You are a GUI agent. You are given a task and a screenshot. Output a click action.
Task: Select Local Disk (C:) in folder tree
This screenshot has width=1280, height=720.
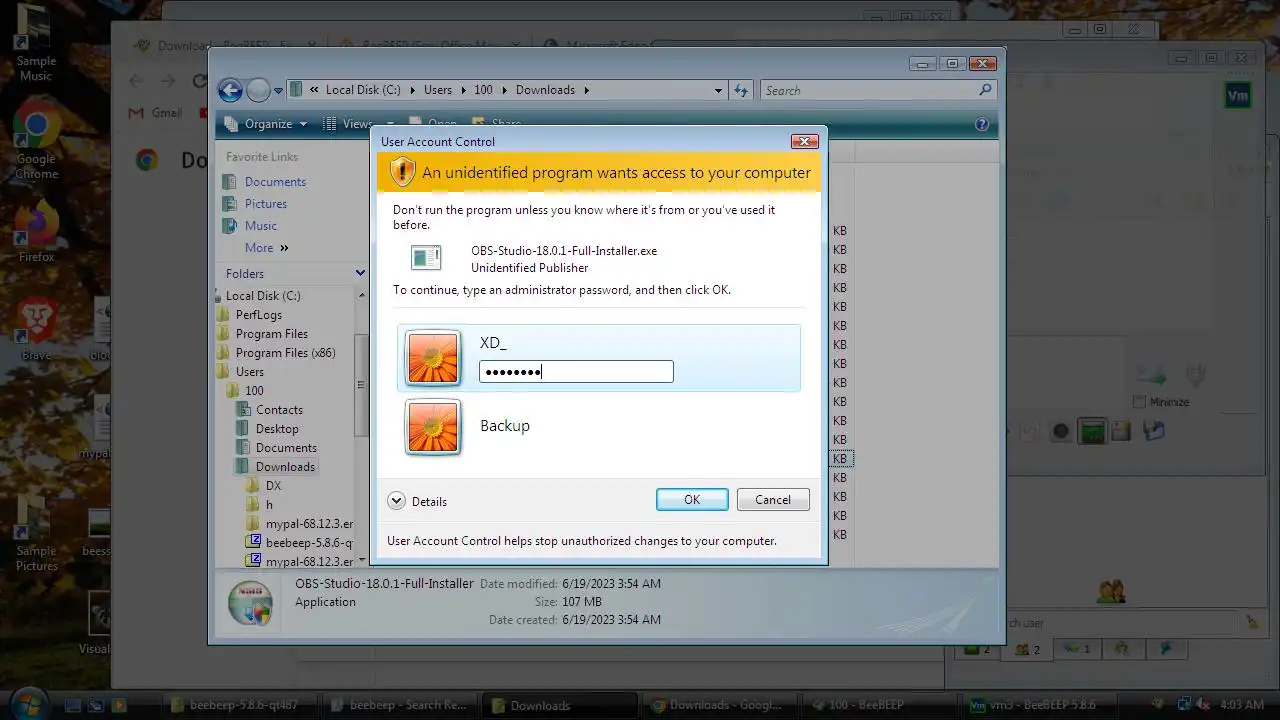[262, 296]
